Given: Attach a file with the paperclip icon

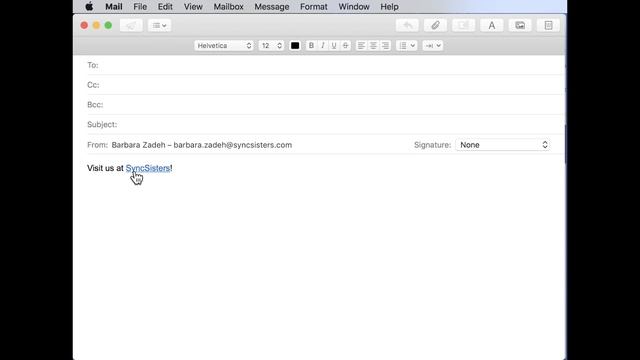Looking at the screenshot, I should (435, 25).
